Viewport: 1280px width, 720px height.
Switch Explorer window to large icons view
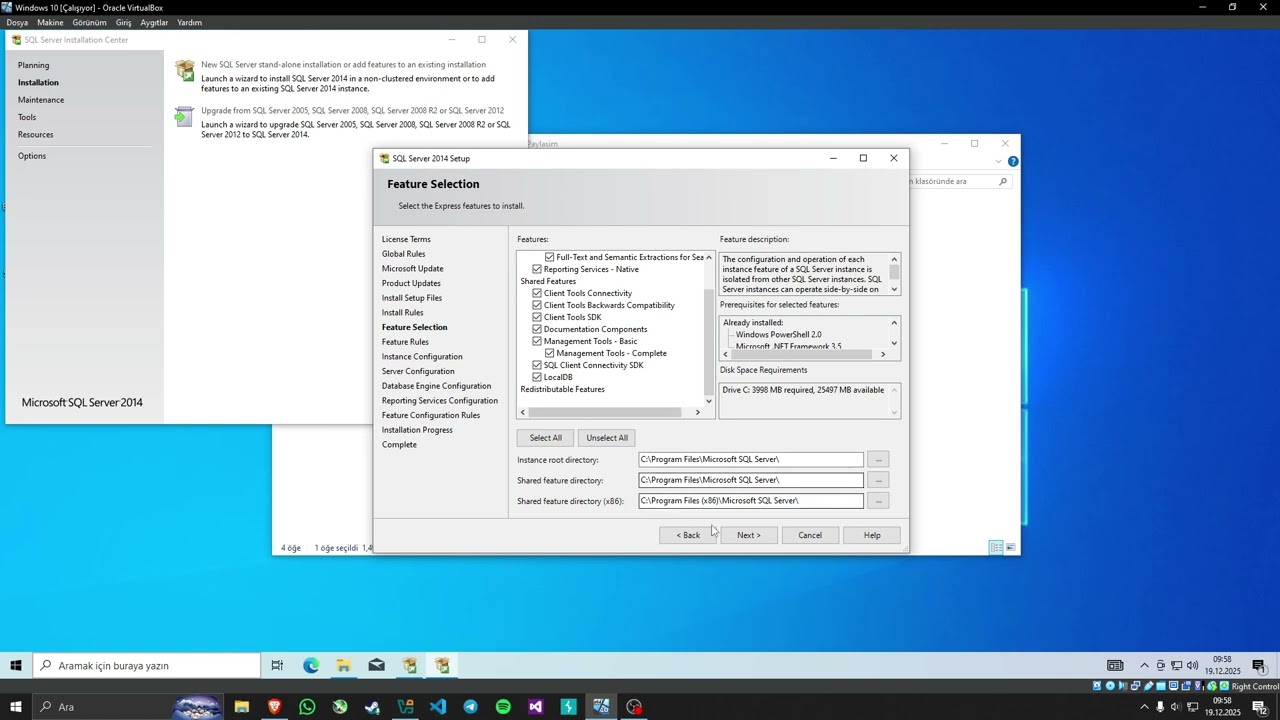(1011, 547)
